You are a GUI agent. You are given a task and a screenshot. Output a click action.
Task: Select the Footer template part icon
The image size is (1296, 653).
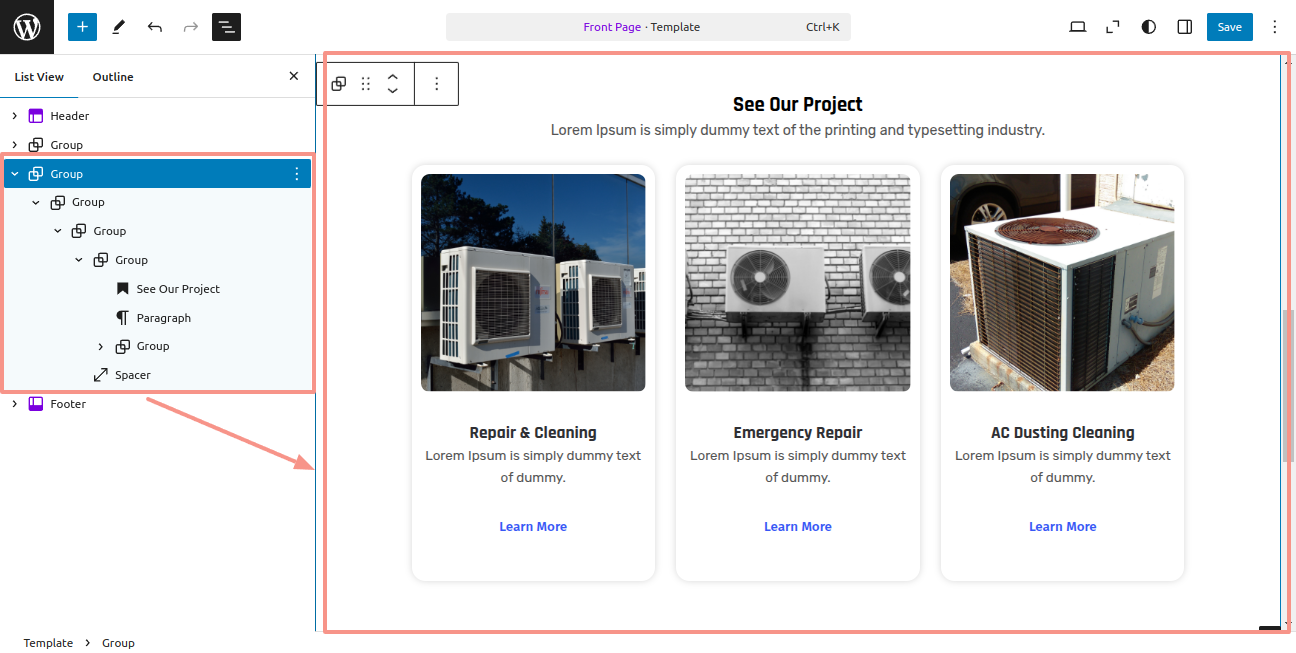pyautogui.click(x=36, y=404)
